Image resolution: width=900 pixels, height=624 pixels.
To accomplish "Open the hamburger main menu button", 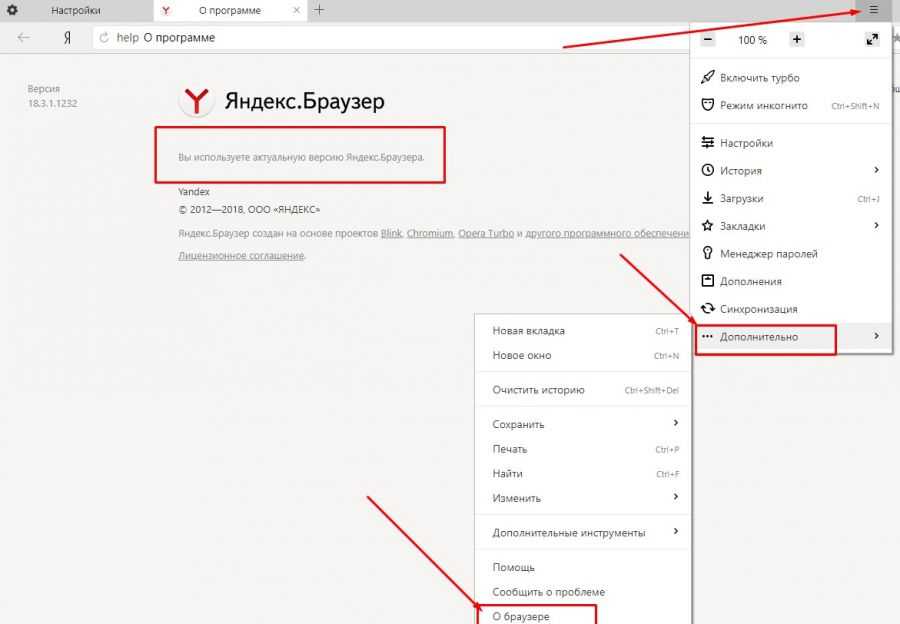I will click(873, 10).
